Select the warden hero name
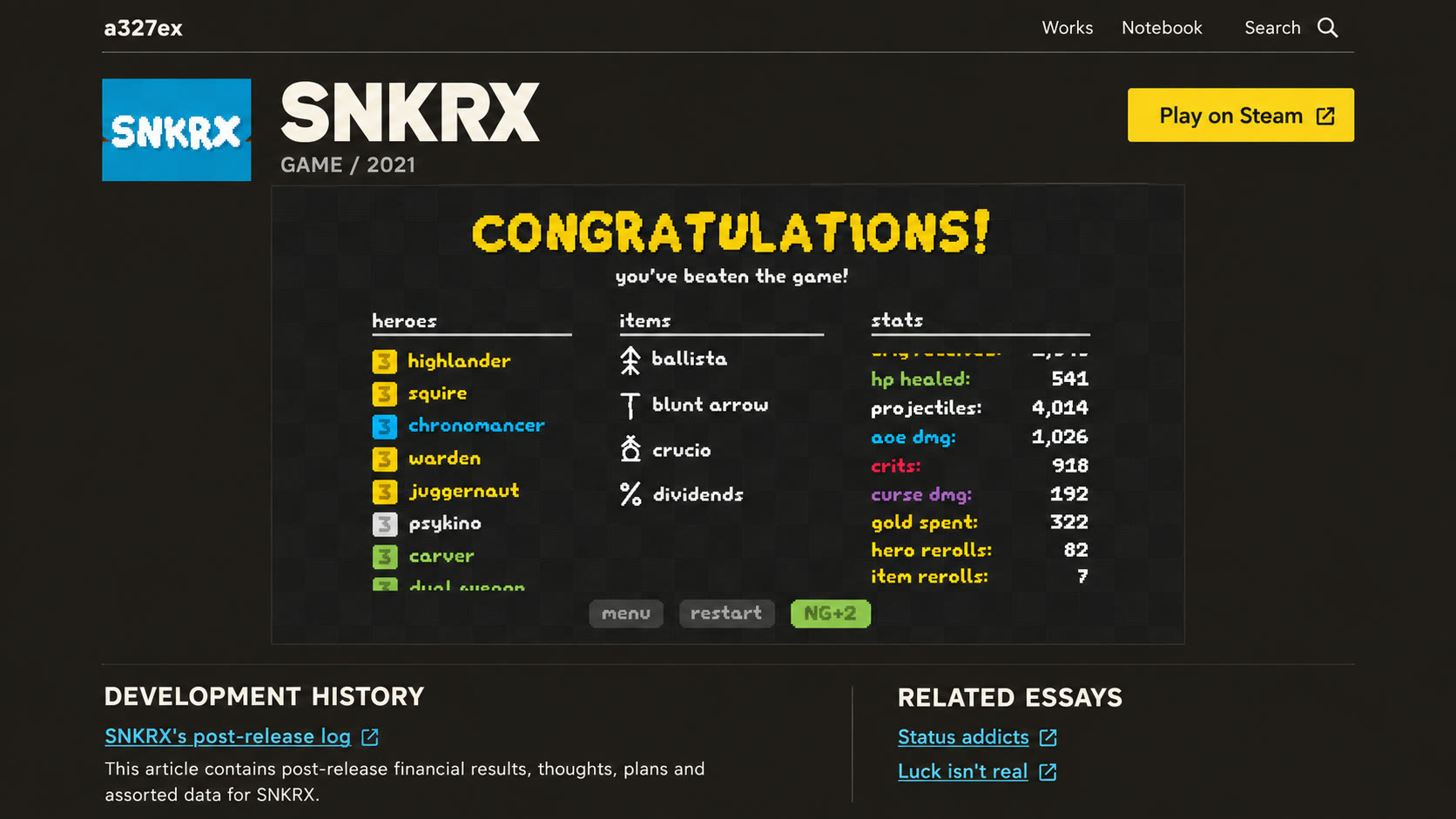 [x=444, y=458]
